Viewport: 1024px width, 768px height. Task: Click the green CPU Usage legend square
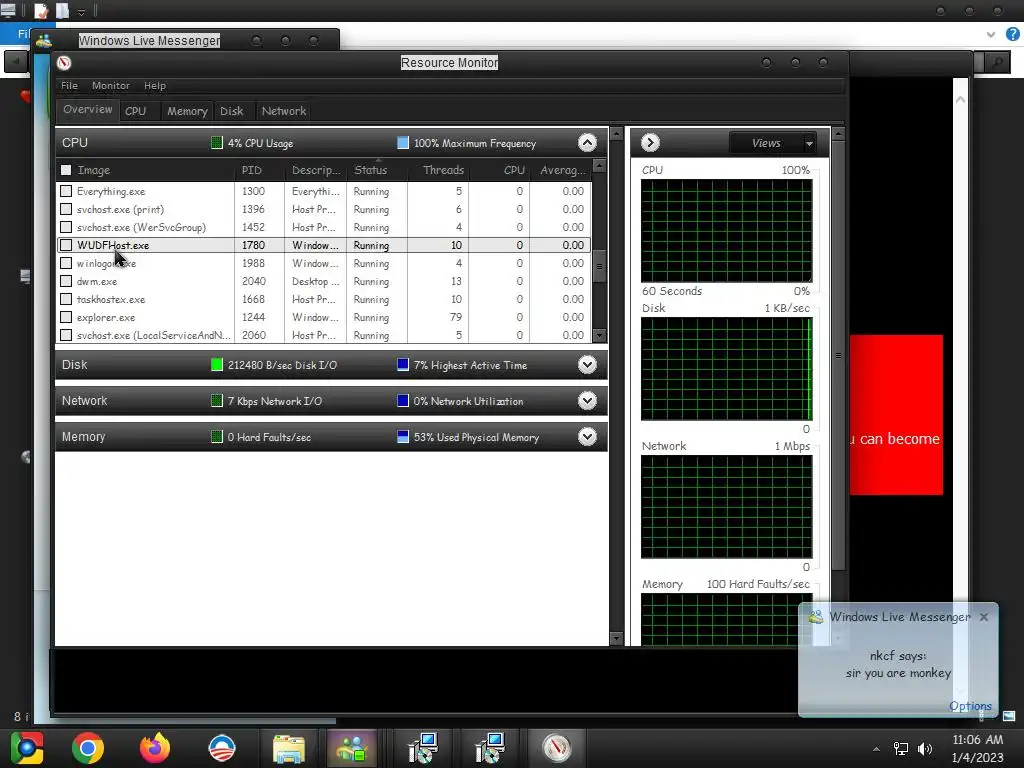(x=217, y=143)
